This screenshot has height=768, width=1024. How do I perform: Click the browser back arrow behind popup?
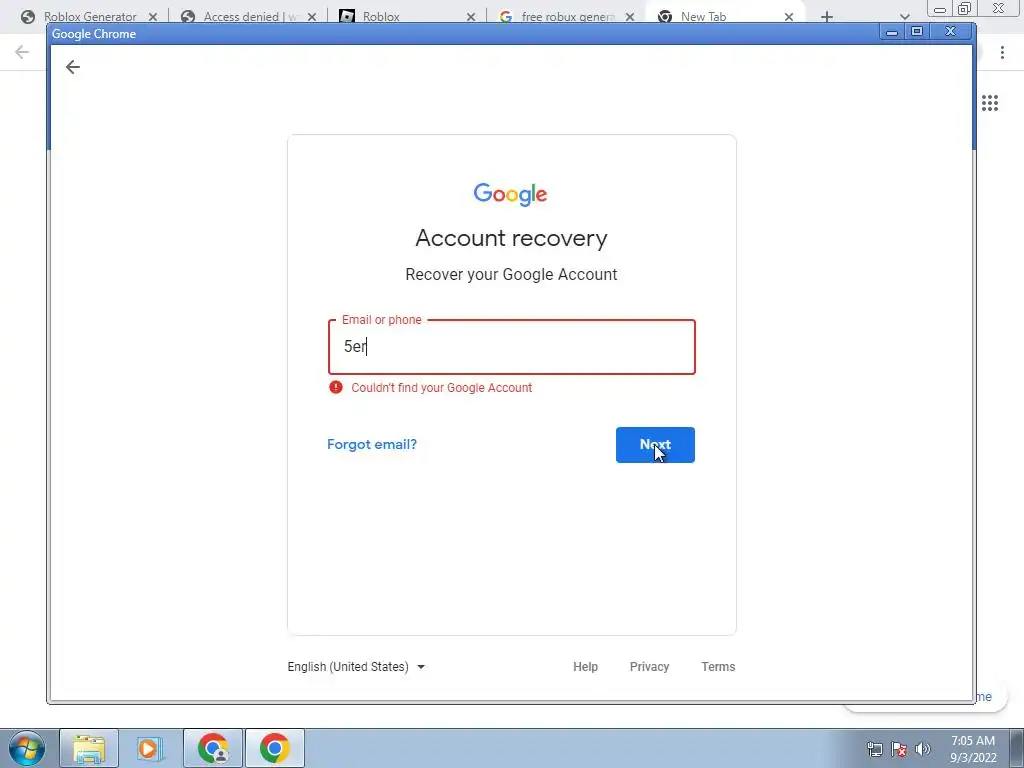point(22,52)
